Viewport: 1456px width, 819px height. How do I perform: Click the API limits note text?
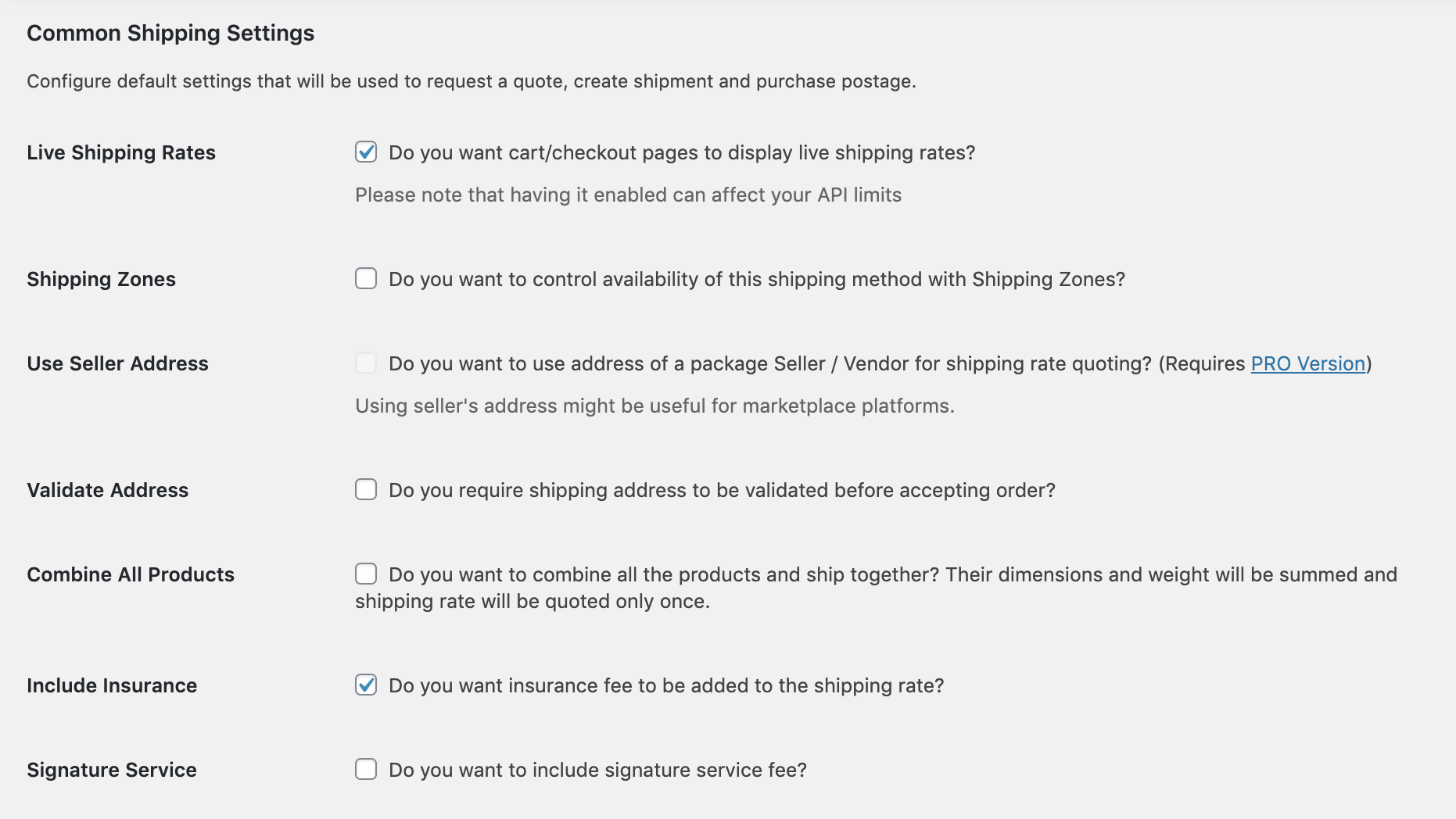tap(628, 195)
